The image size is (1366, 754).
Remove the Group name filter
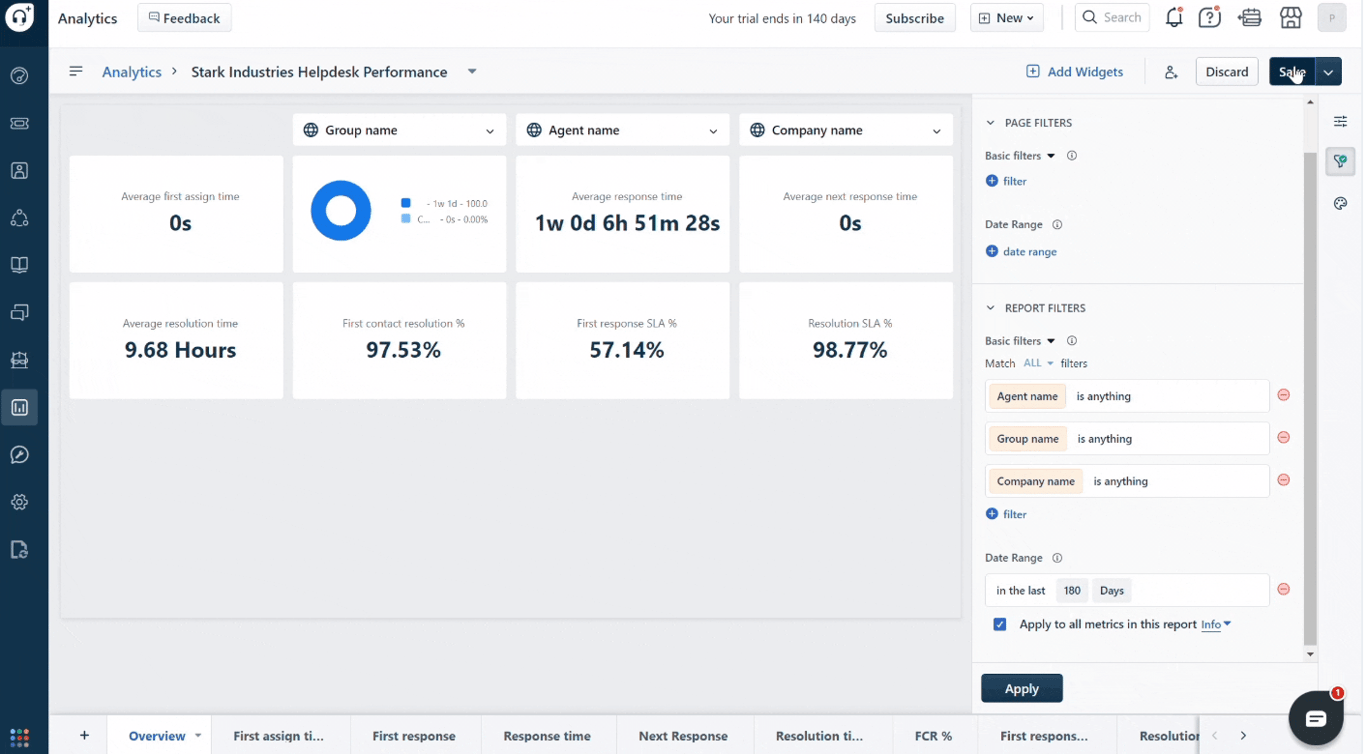coord(1284,437)
